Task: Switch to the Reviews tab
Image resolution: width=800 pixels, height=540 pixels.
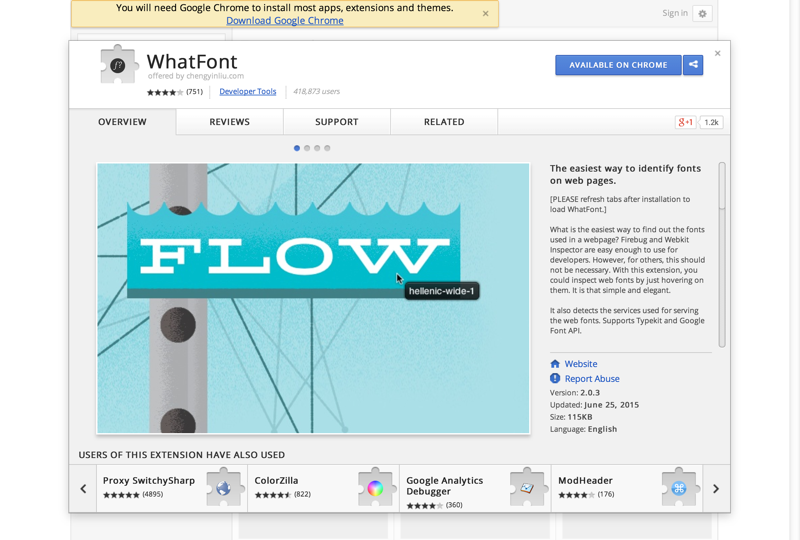Action: 230,122
